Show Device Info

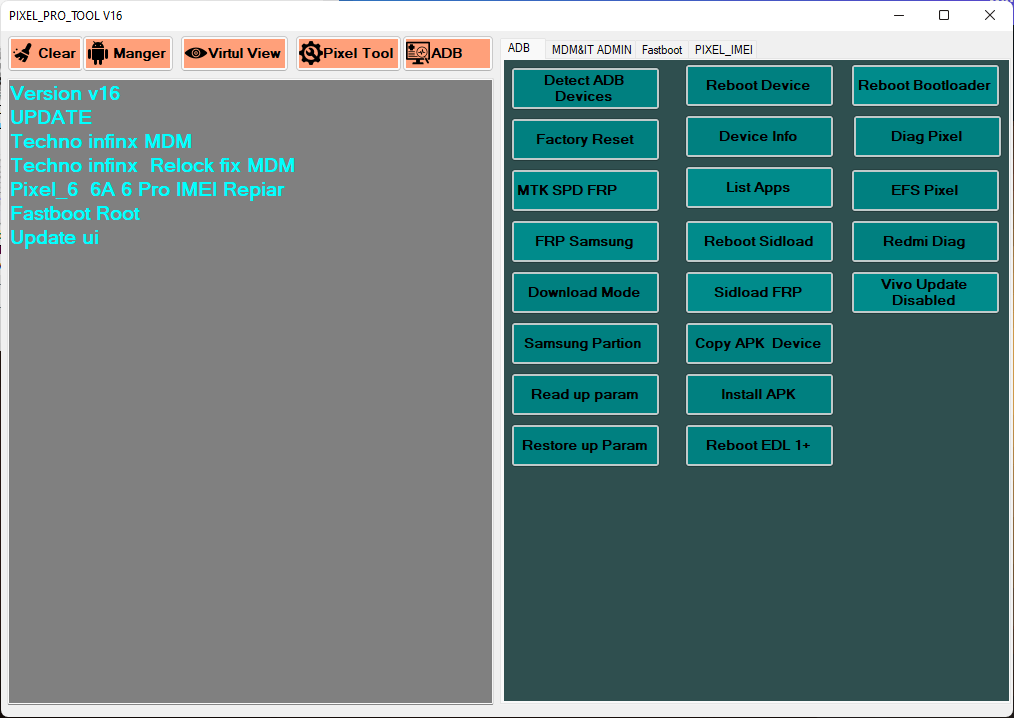tap(758, 137)
